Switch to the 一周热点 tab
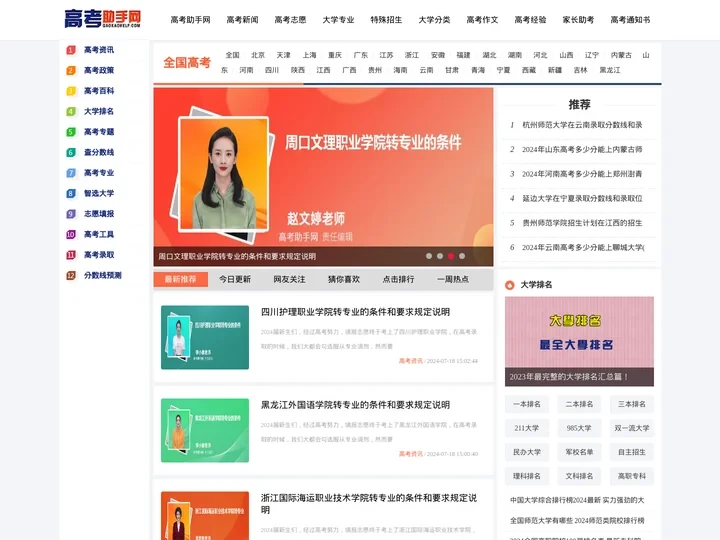Image resolution: width=720 pixels, height=540 pixels. (x=453, y=279)
